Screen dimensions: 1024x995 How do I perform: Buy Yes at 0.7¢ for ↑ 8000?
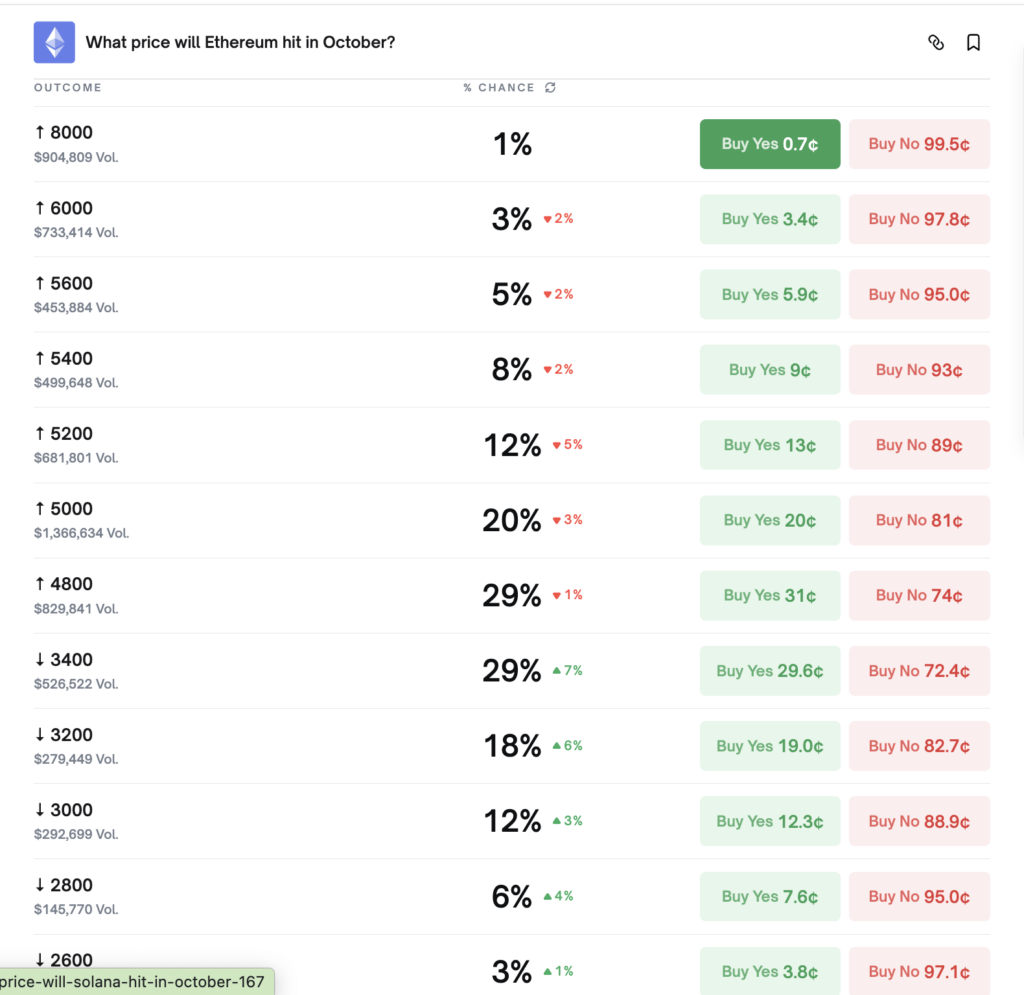point(770,144)
